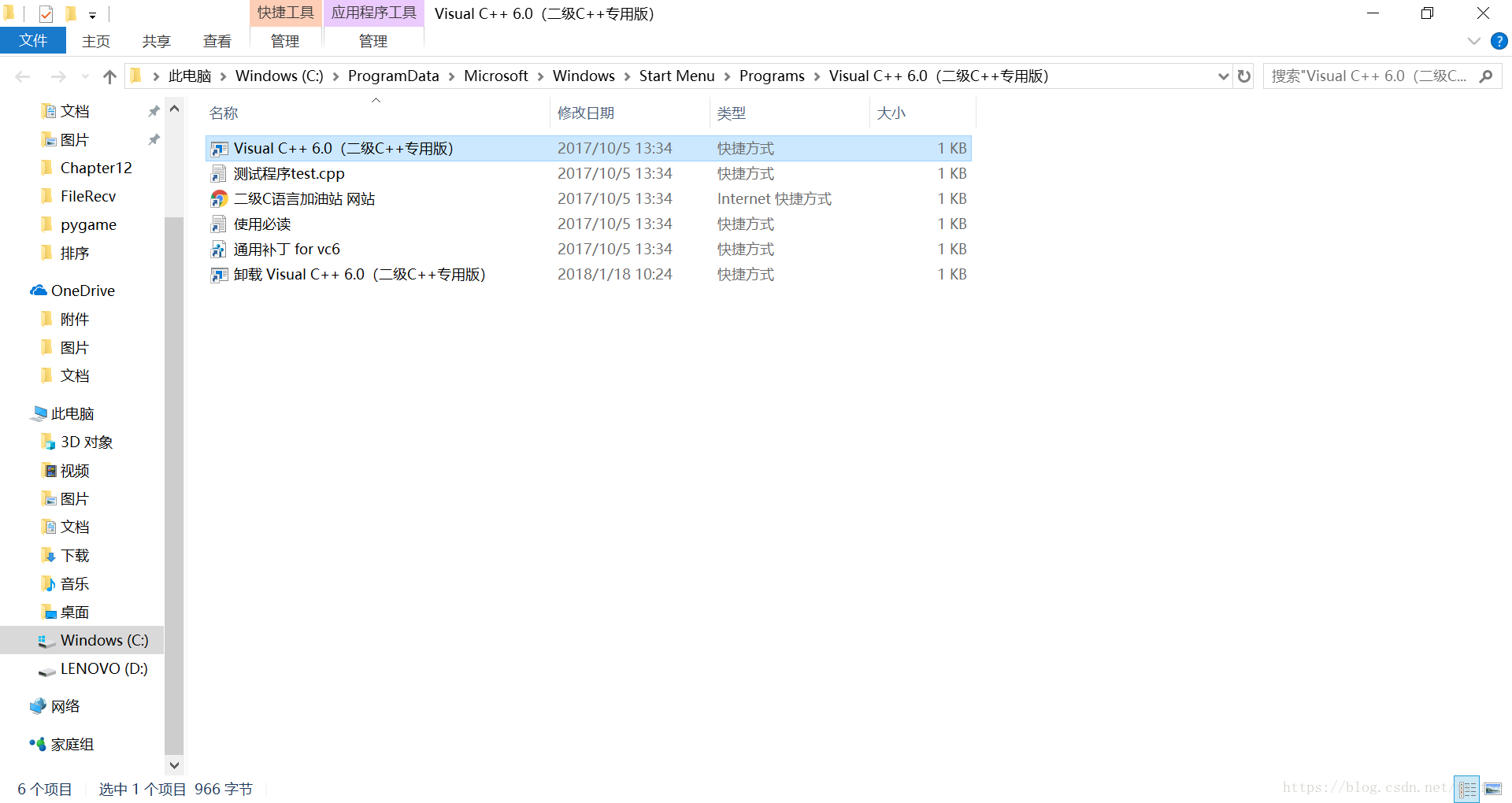This screenshot has width=1512, height=803.
Task: Click the 3D 对象 folder icon
Action: tap(48, 442)
